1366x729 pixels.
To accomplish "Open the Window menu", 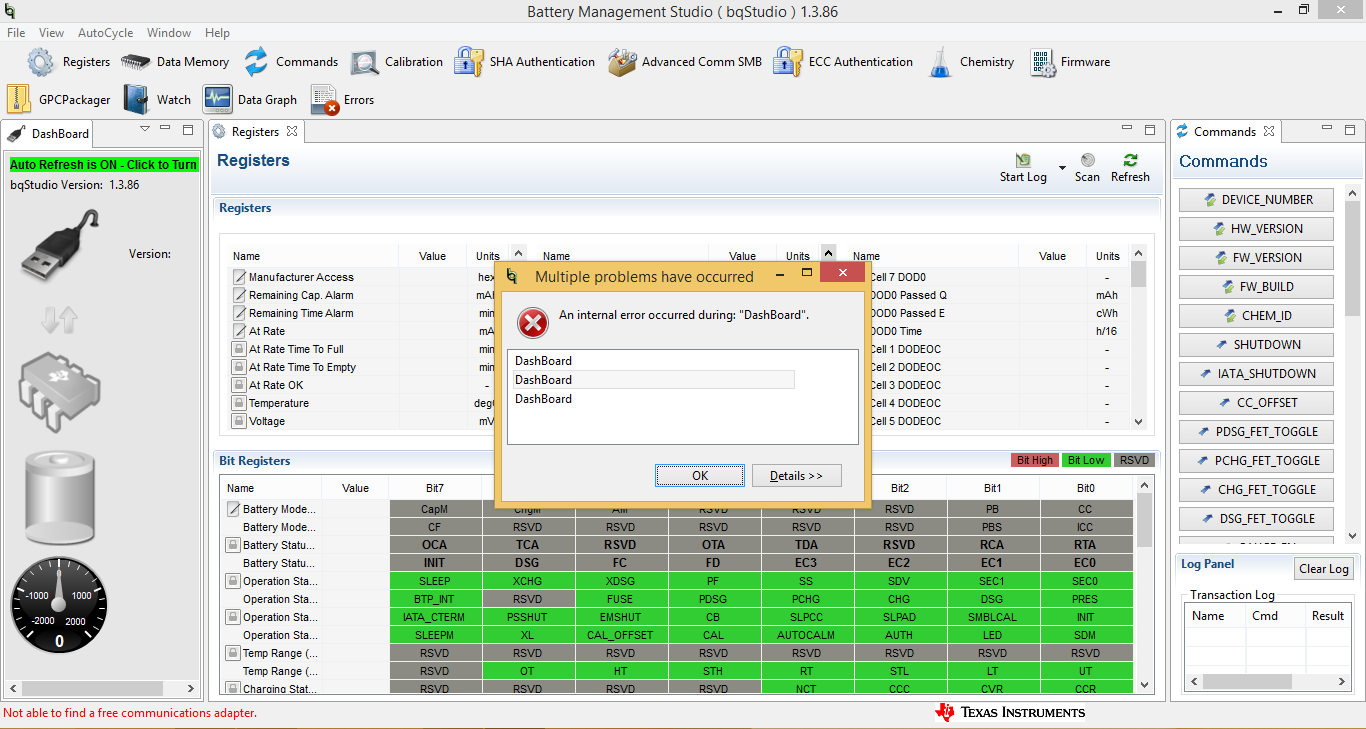I will [169, 33].
